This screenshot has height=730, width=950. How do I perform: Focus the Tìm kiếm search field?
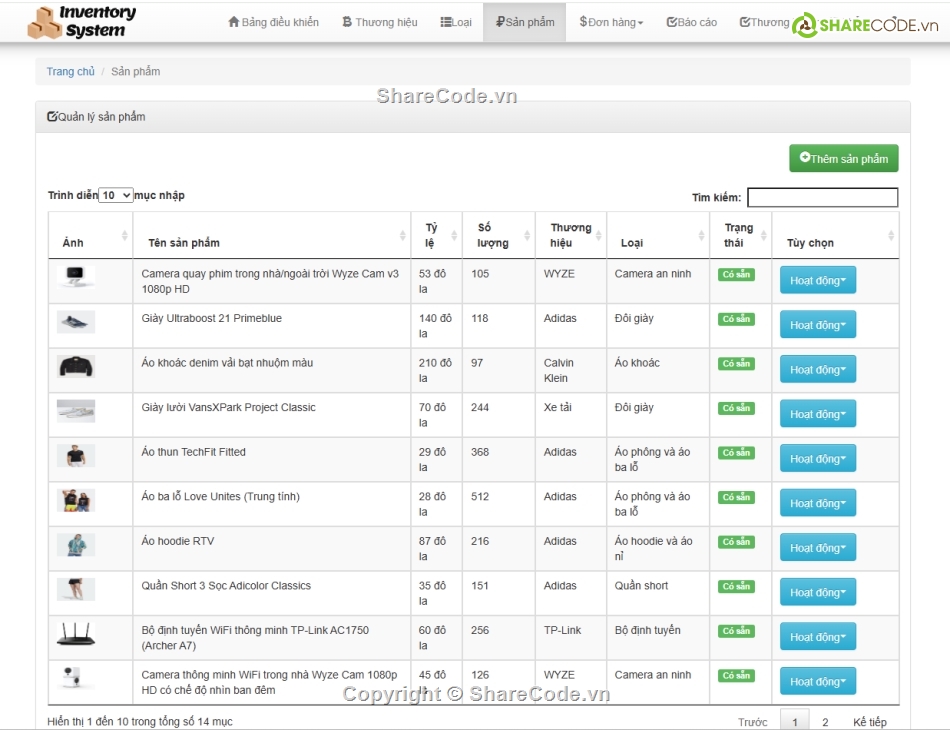pos(823,197)
